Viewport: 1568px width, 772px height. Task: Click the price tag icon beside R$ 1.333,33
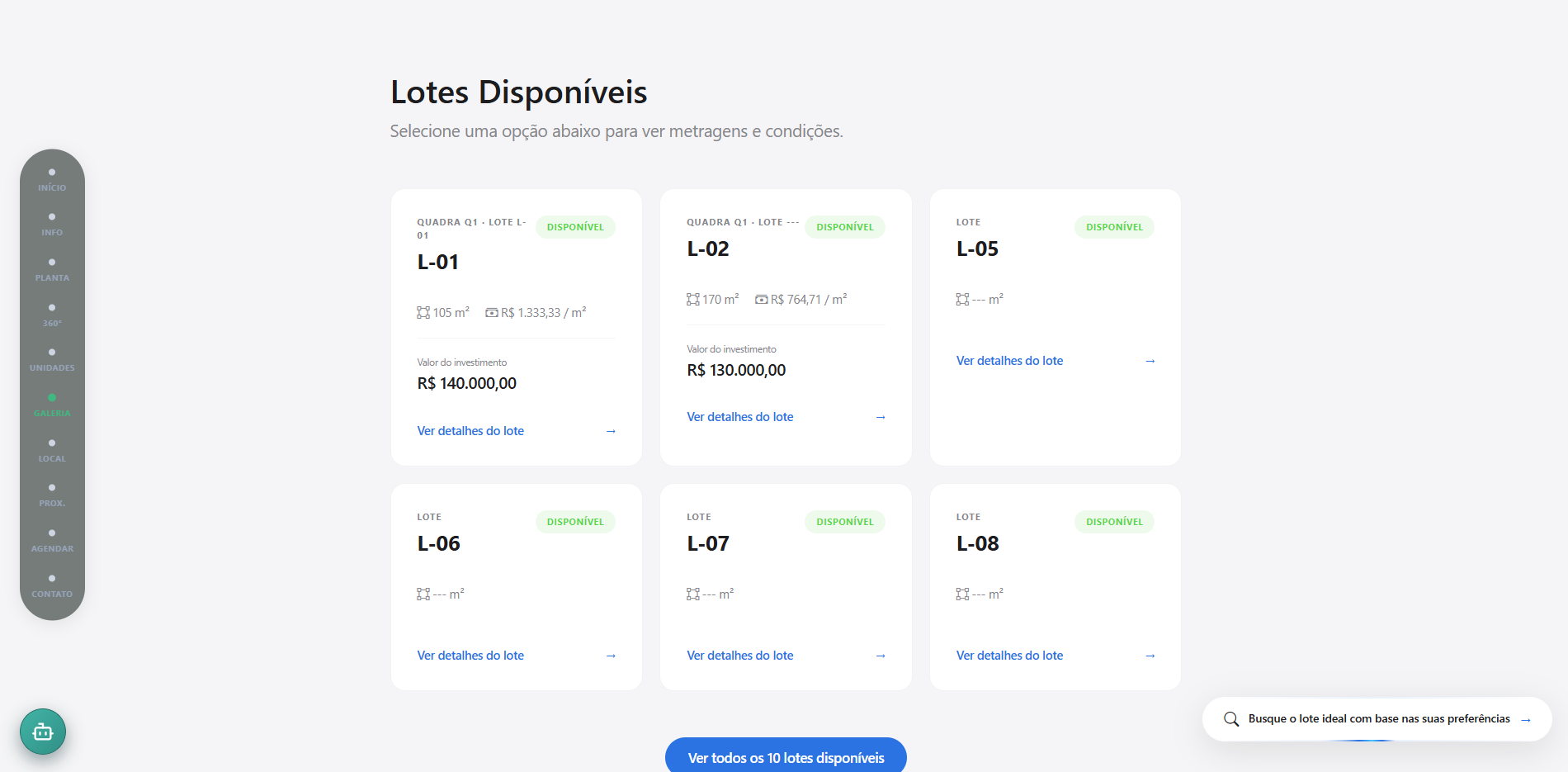(x=492, y=311)
